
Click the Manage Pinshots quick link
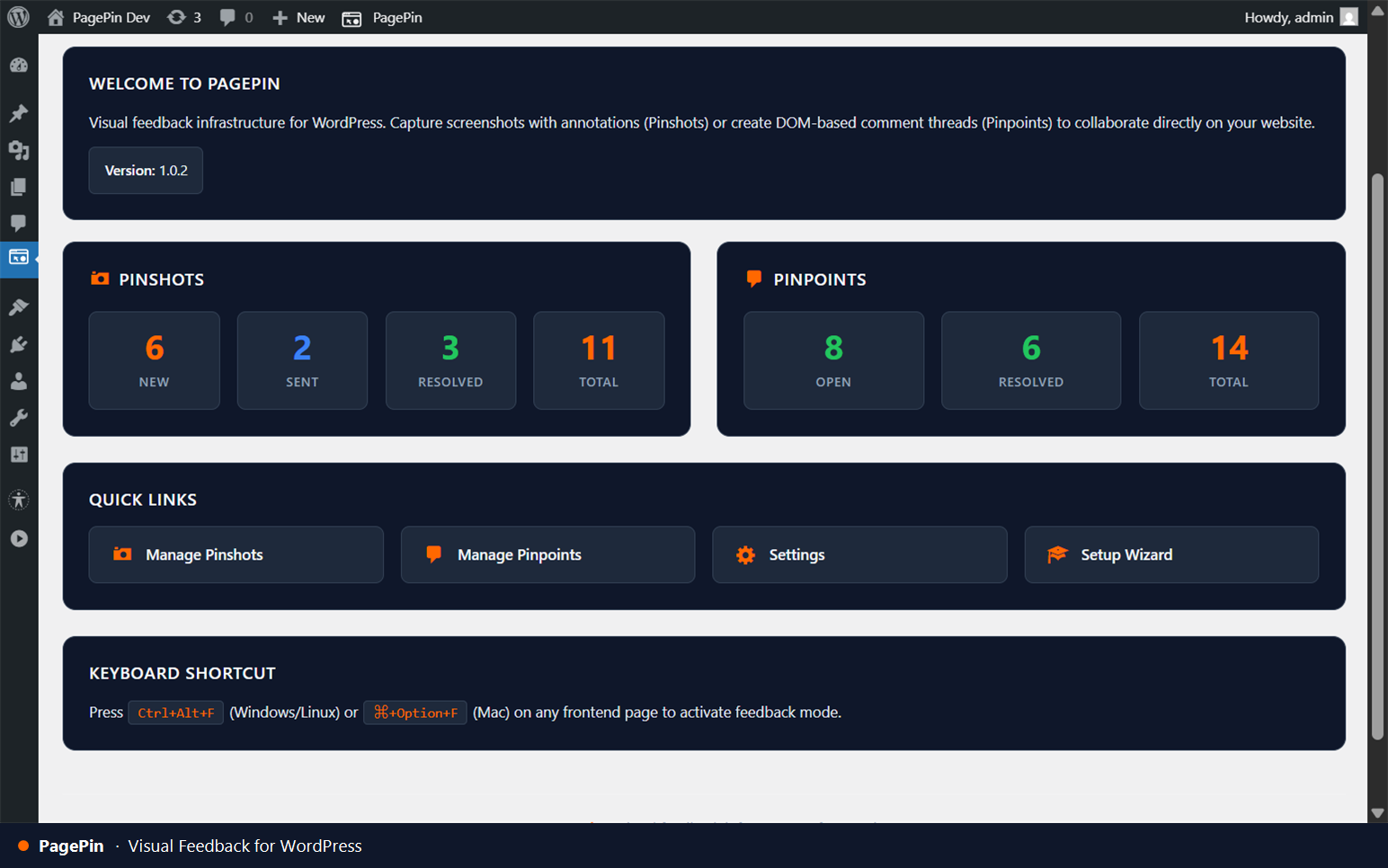tap(236, 554)
